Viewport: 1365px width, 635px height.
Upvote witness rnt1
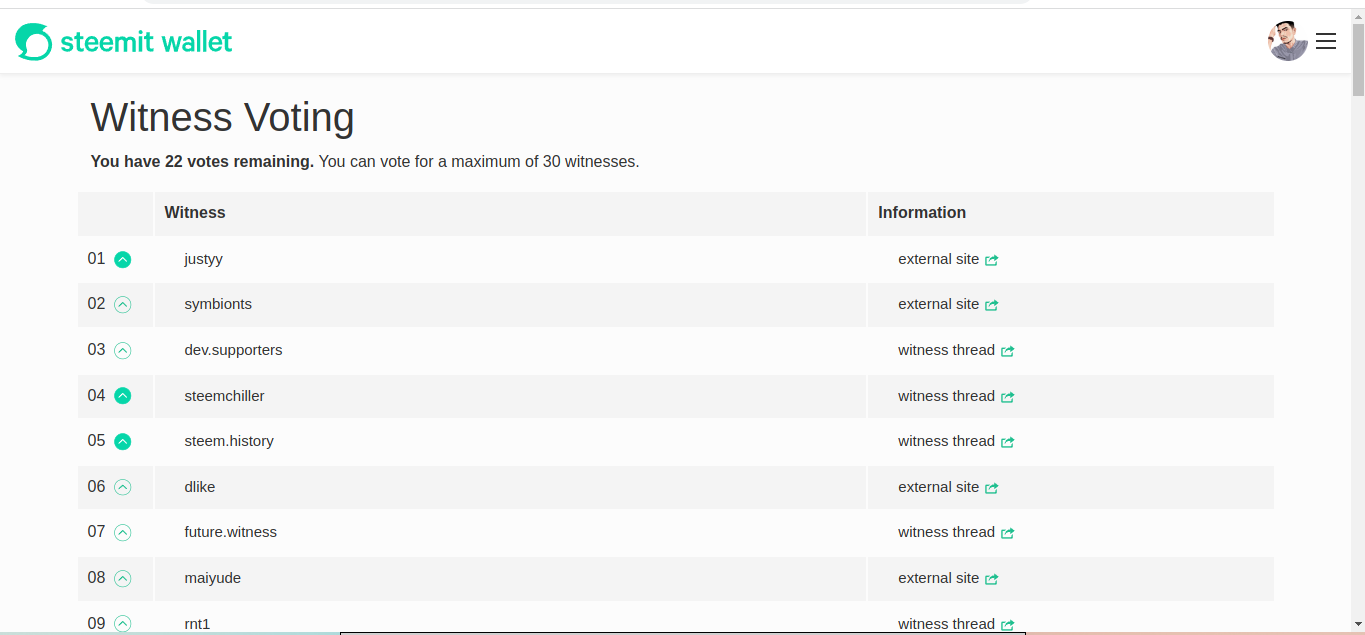pos(123,624)
